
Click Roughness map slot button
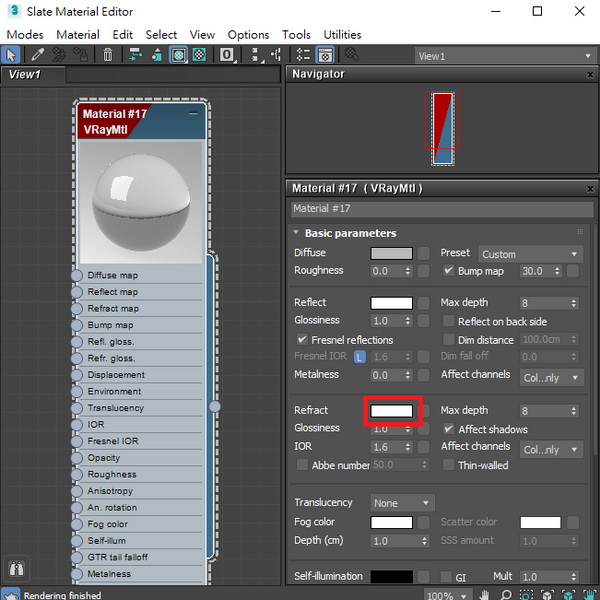[423, 271]
